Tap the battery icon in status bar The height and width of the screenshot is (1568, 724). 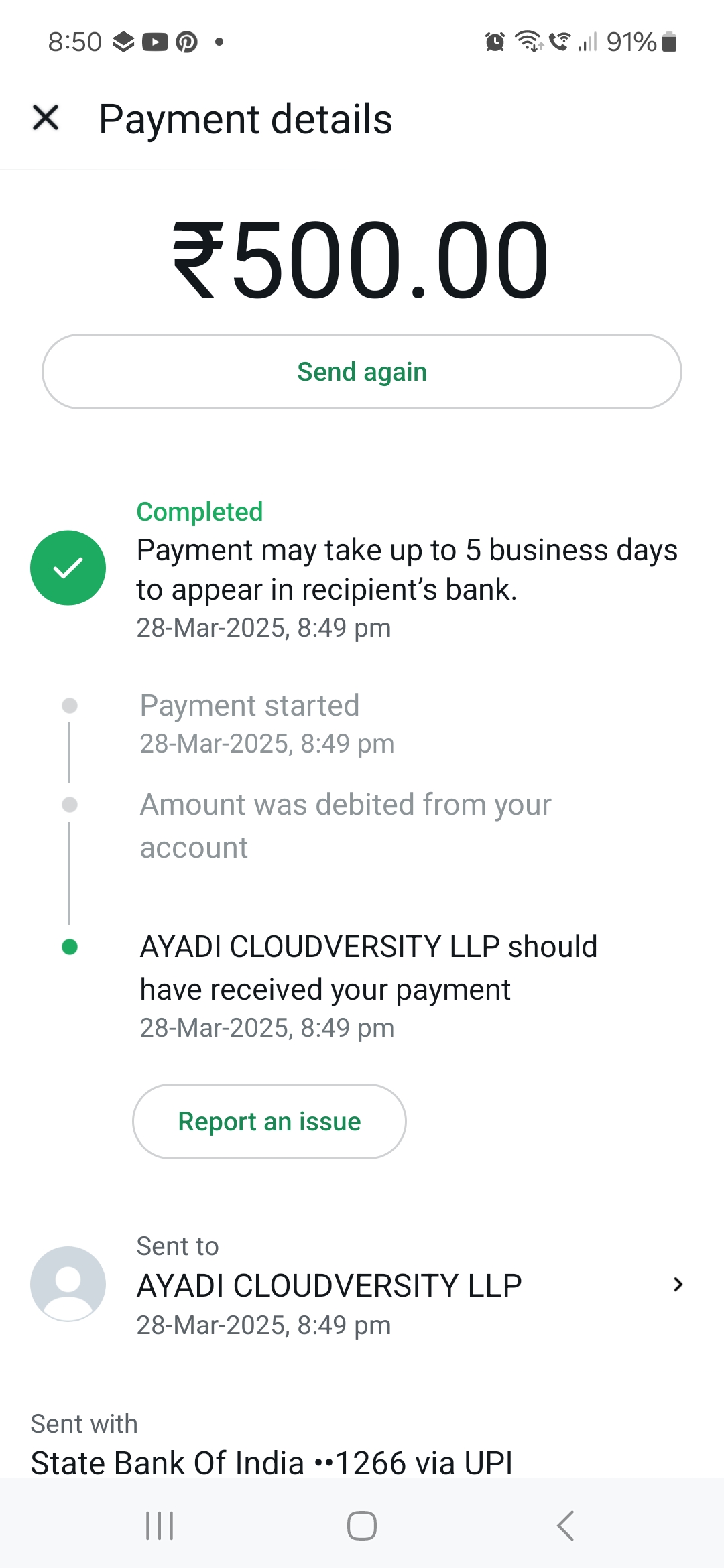[669, 42]
